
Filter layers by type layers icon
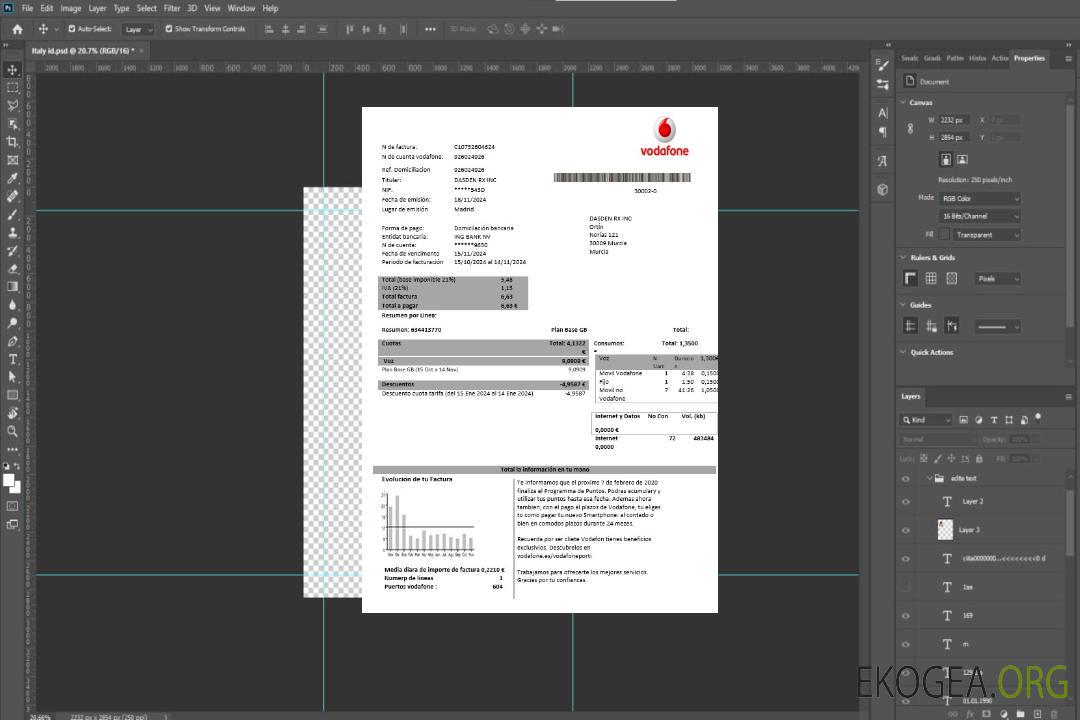994,420
